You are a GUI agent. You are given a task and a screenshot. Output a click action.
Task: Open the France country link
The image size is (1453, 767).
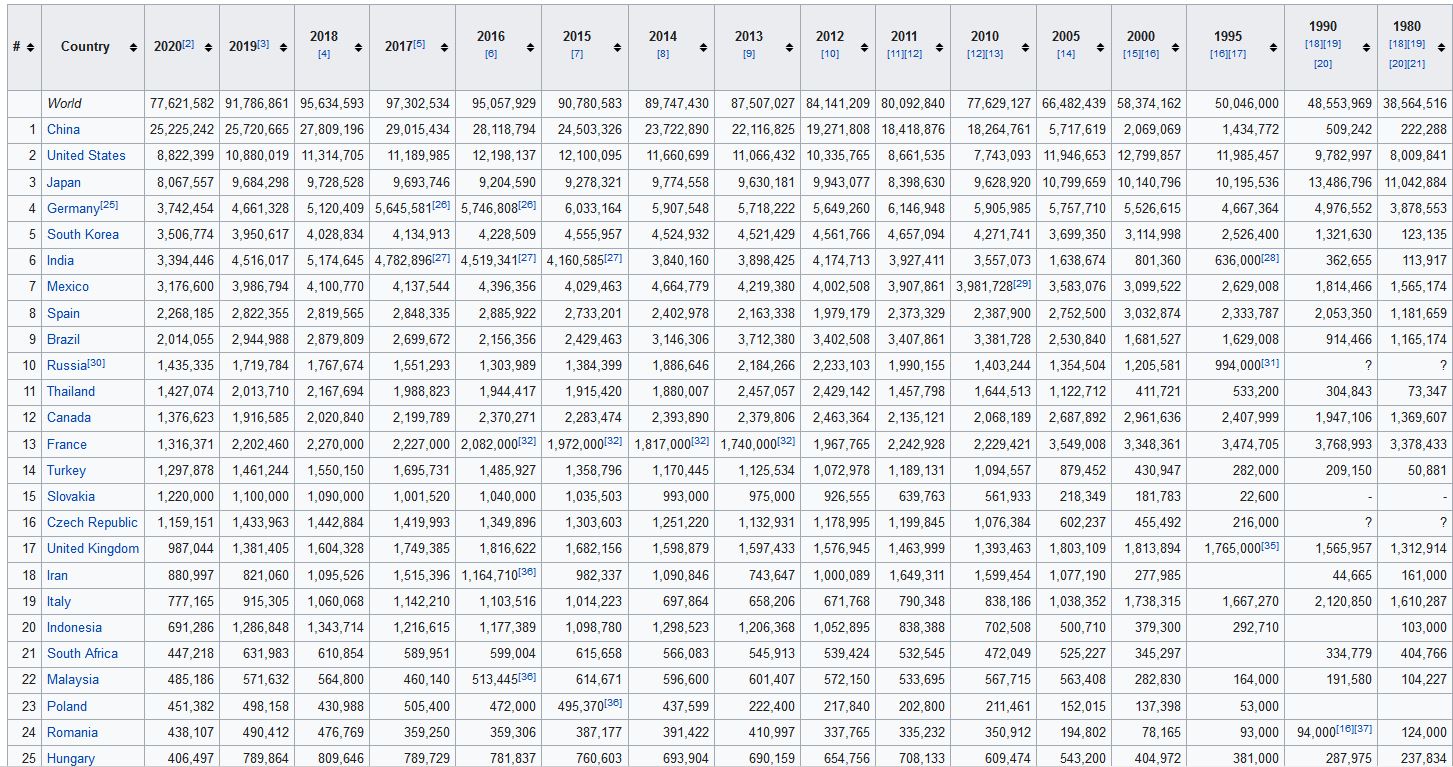[x=67, y=444]
